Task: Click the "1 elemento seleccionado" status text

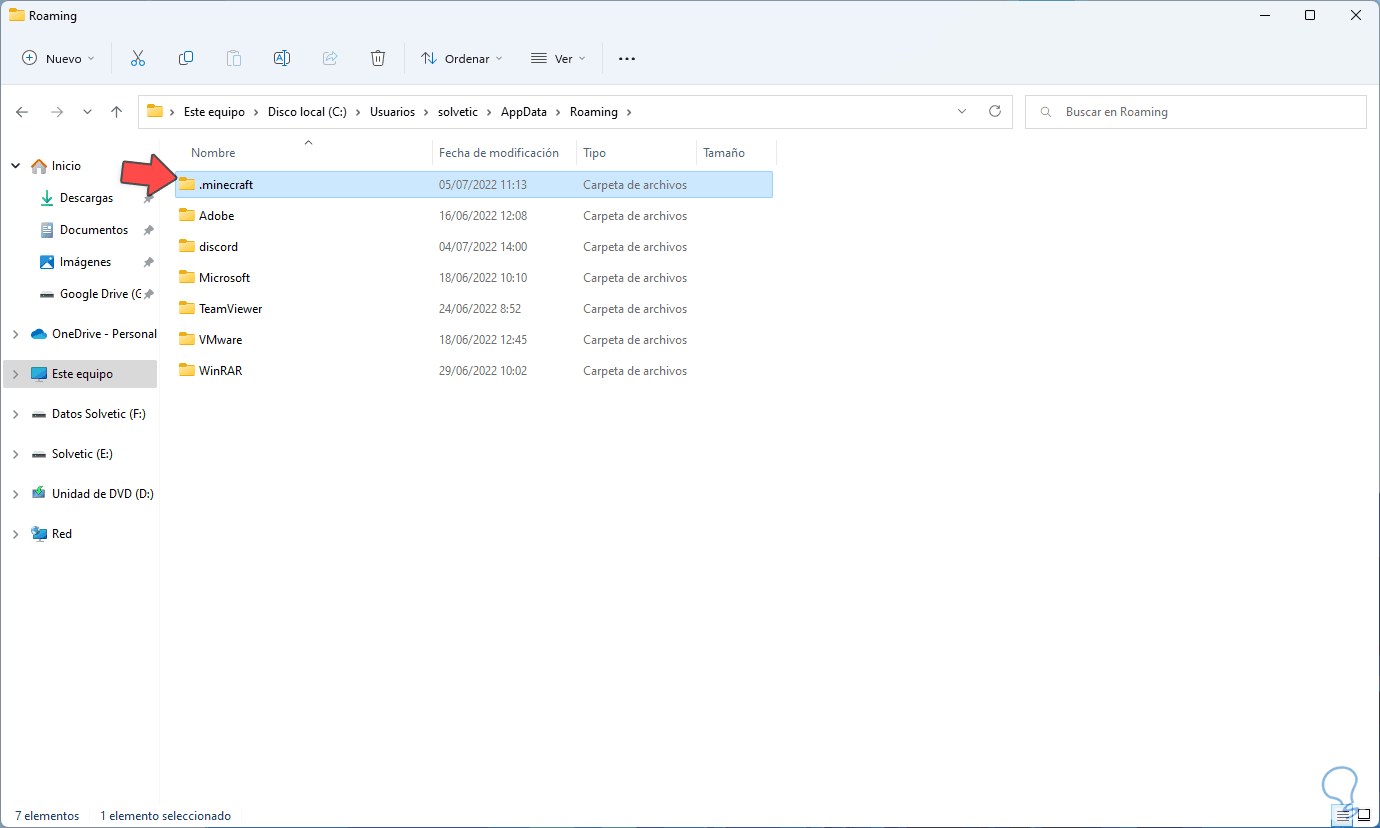Action: point(165,816)
